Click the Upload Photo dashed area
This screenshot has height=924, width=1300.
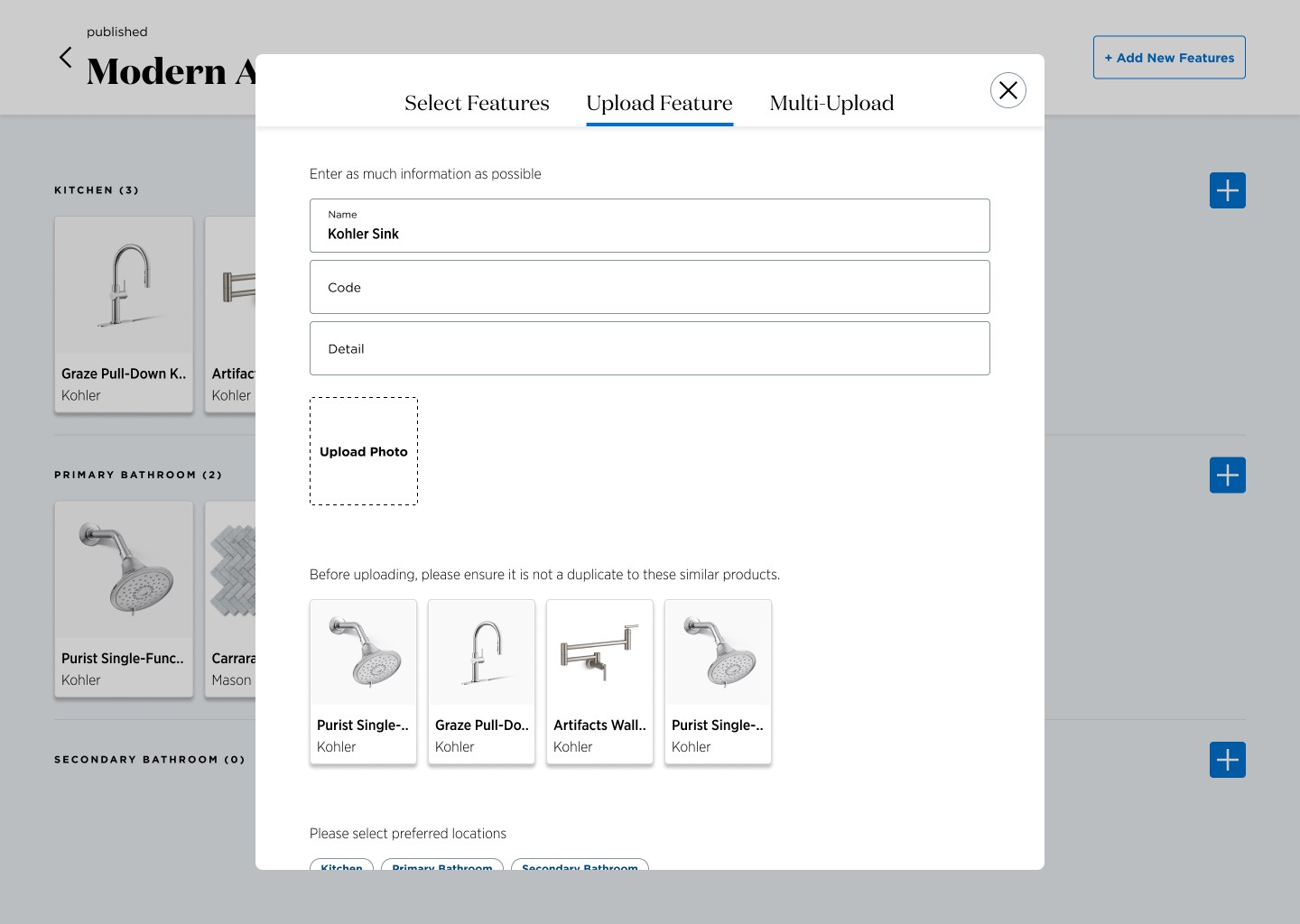pos(363,451)
